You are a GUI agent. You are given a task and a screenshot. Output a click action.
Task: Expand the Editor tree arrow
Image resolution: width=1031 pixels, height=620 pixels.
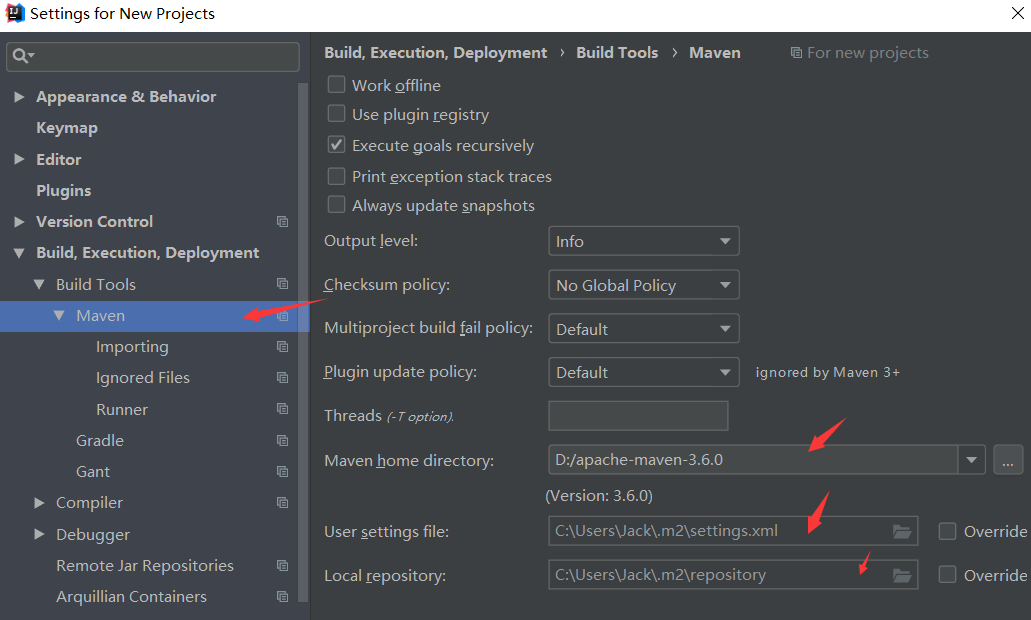19,159
